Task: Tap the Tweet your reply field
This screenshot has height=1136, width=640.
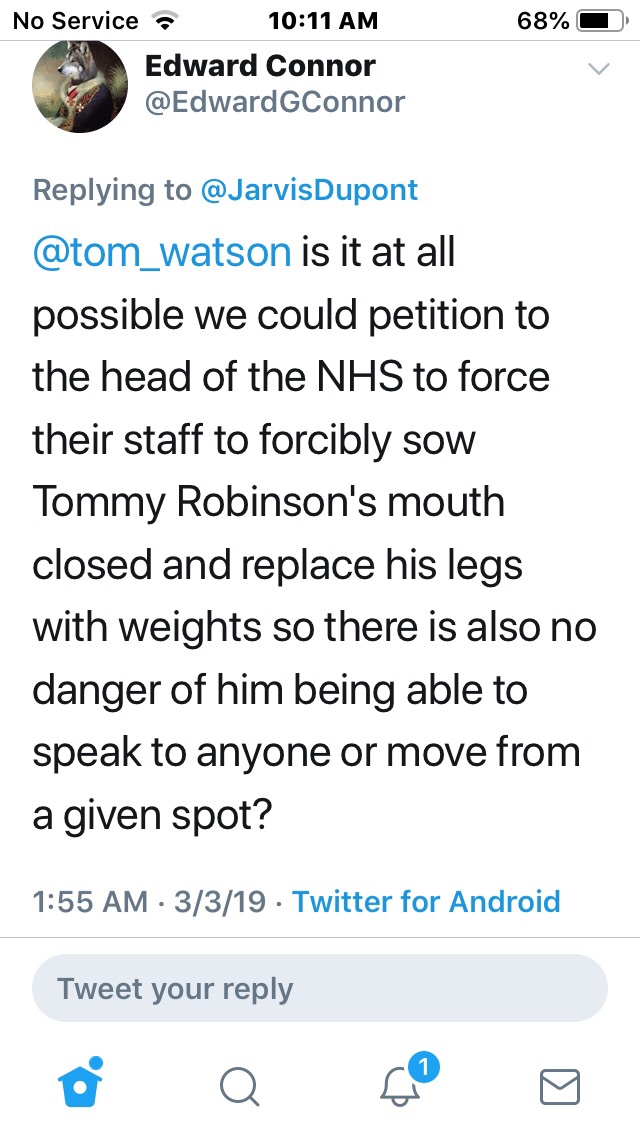Action: coord(320,989)
